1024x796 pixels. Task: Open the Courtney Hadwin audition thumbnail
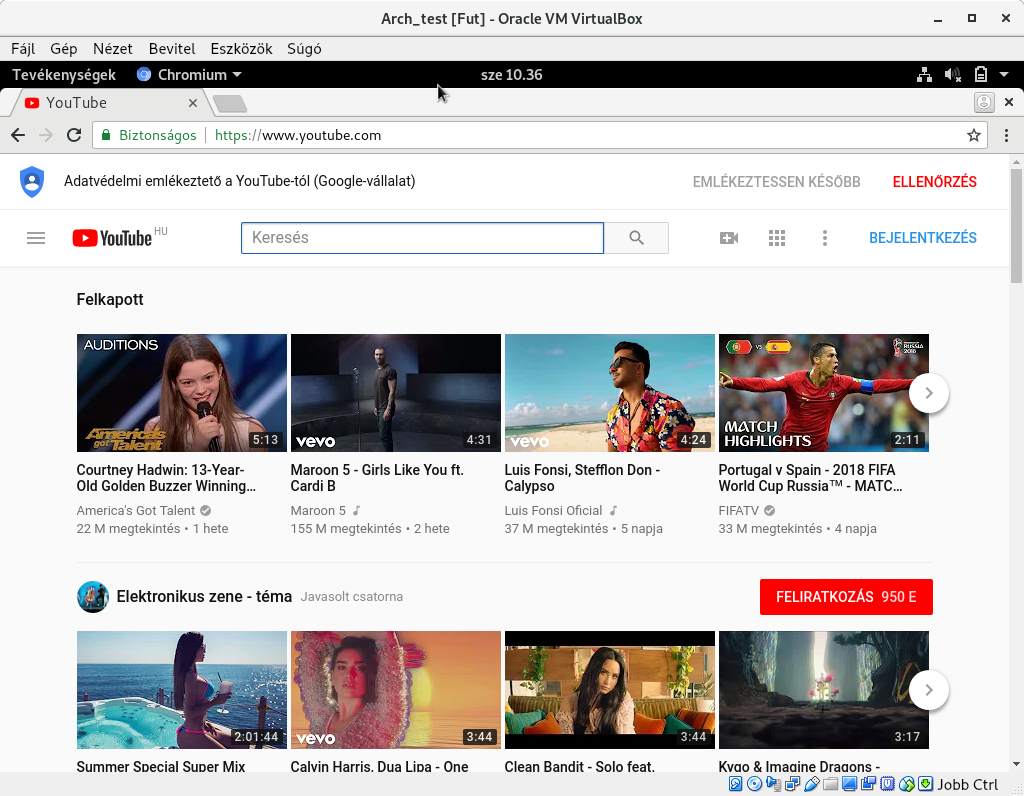coord(182,393)
